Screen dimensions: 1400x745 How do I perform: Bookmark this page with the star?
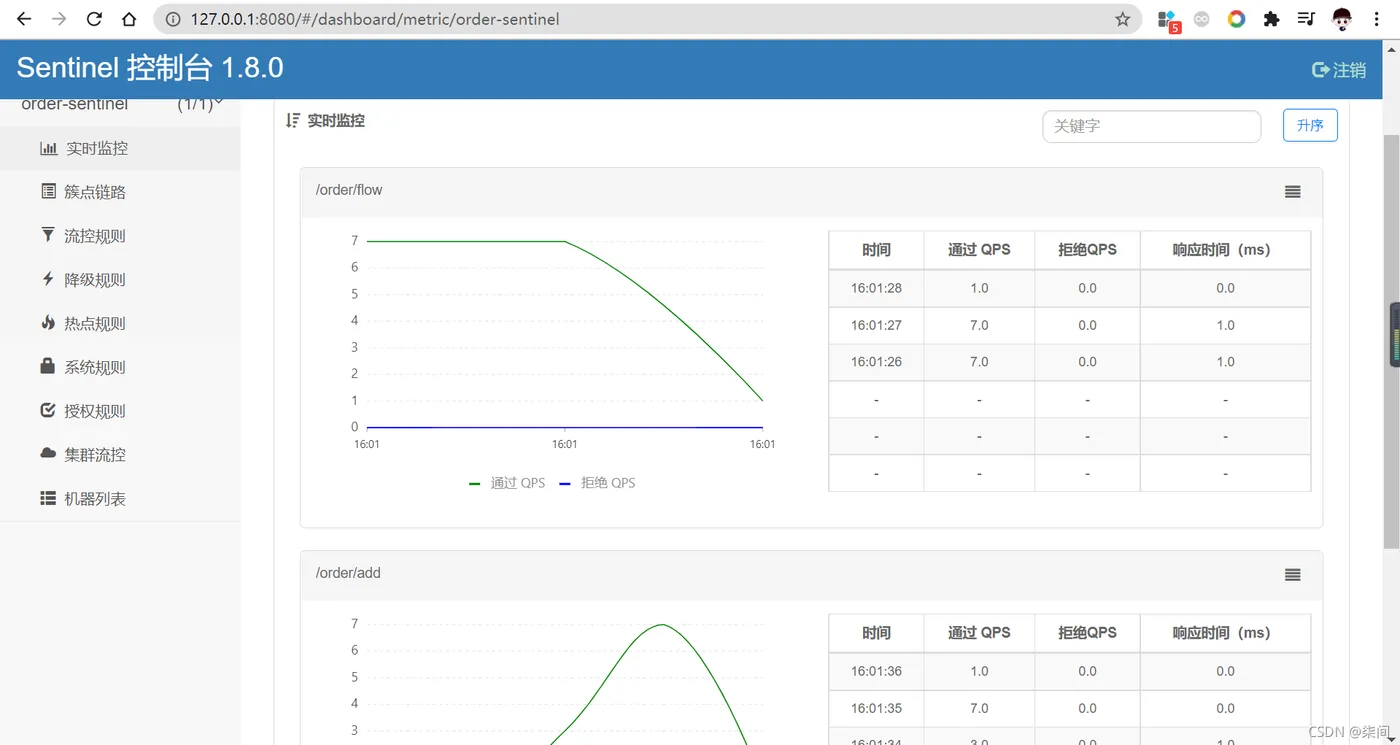(x=1122, y=19)
